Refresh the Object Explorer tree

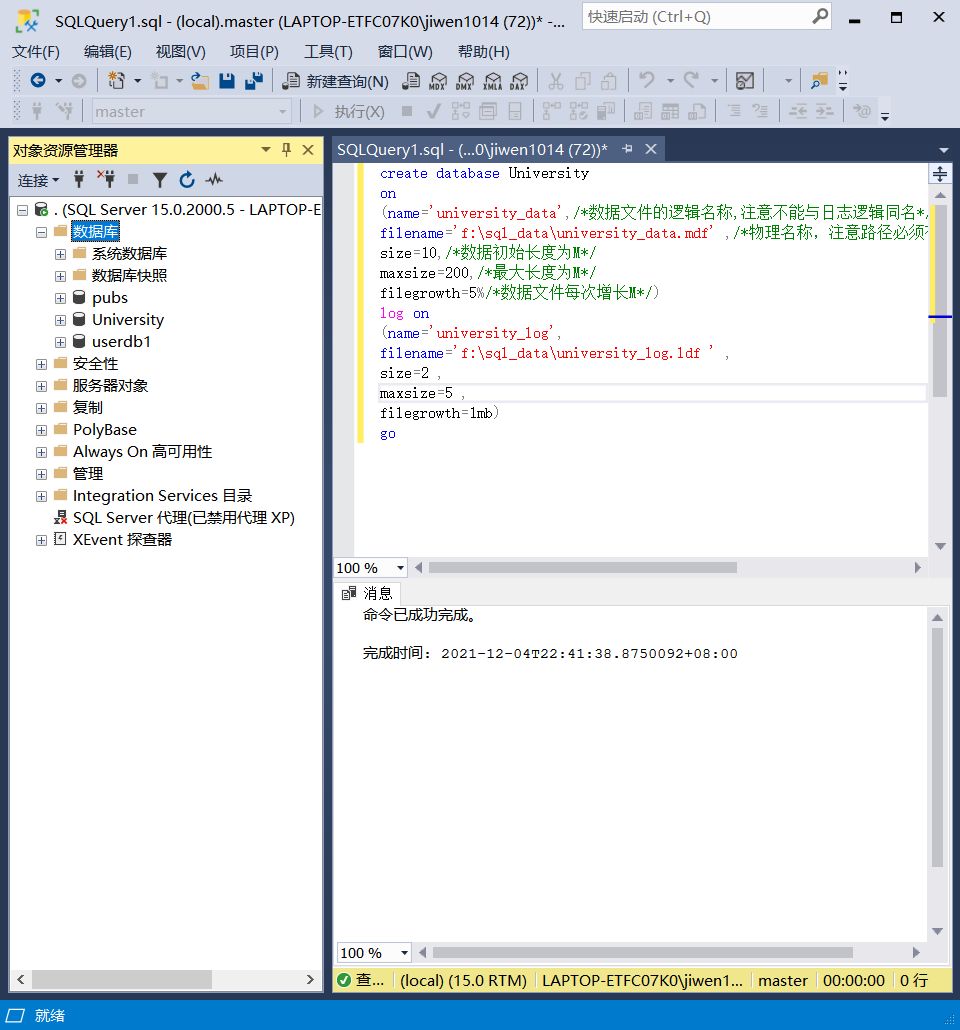[187, 179]
